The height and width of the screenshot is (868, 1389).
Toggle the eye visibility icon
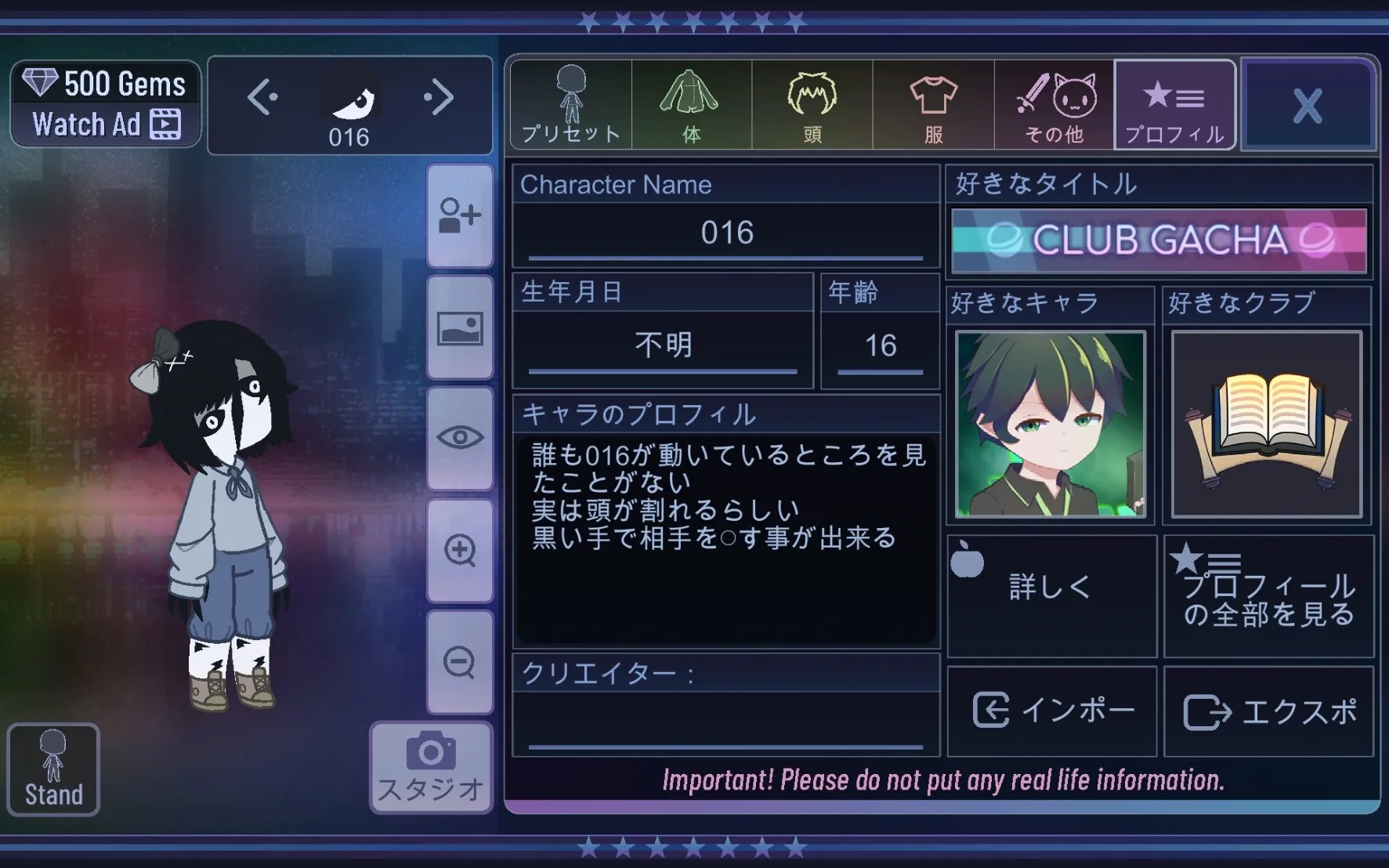point(460,437)
